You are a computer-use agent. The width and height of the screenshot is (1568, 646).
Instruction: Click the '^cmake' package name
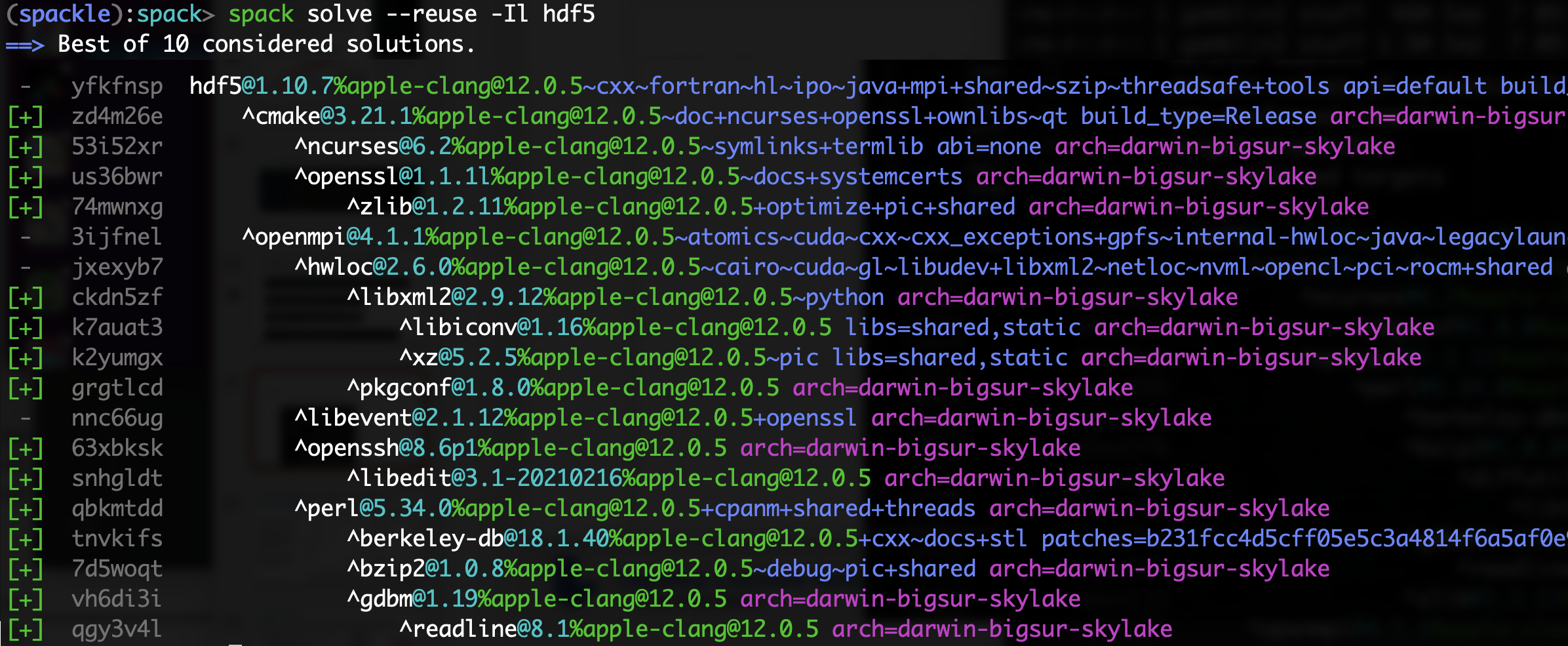281,116
